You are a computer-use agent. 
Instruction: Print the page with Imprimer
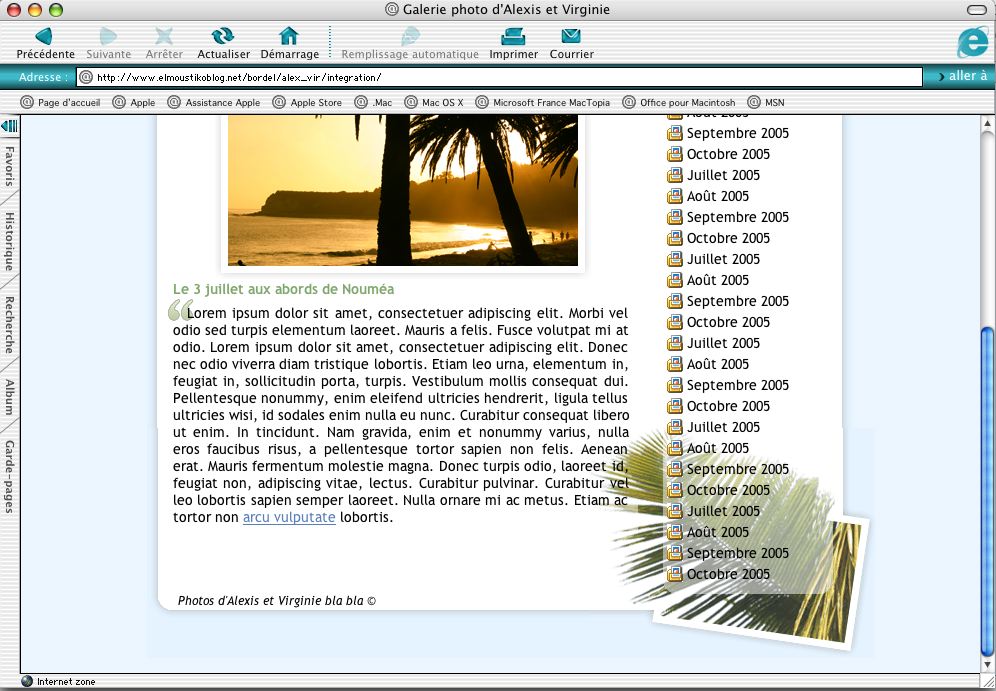513,43
